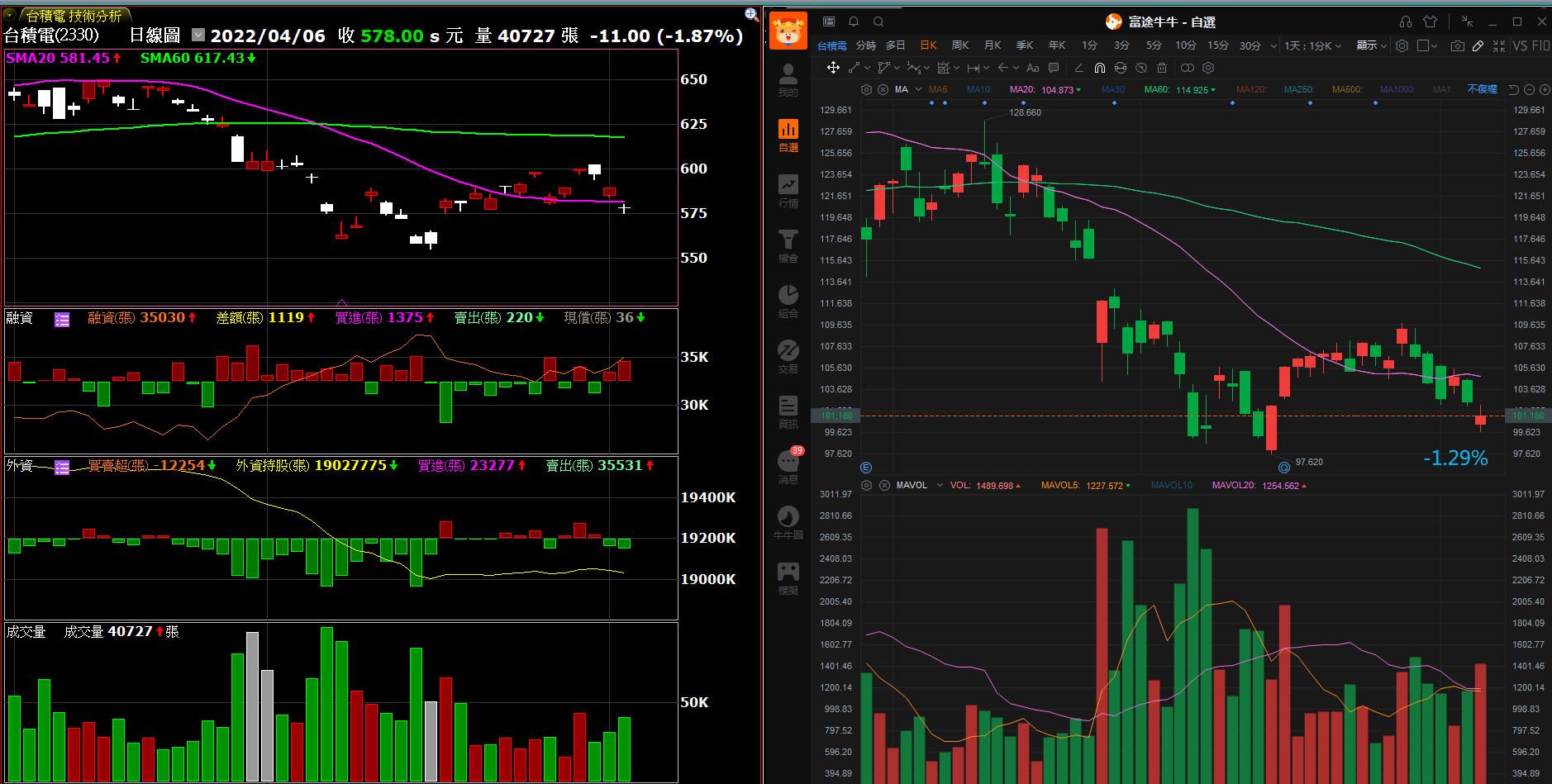Image resolution: width=1552 pixels, height=784 pixels.
Task: Click 不復權 adjustment button
Action: [x=1482, y=89]
